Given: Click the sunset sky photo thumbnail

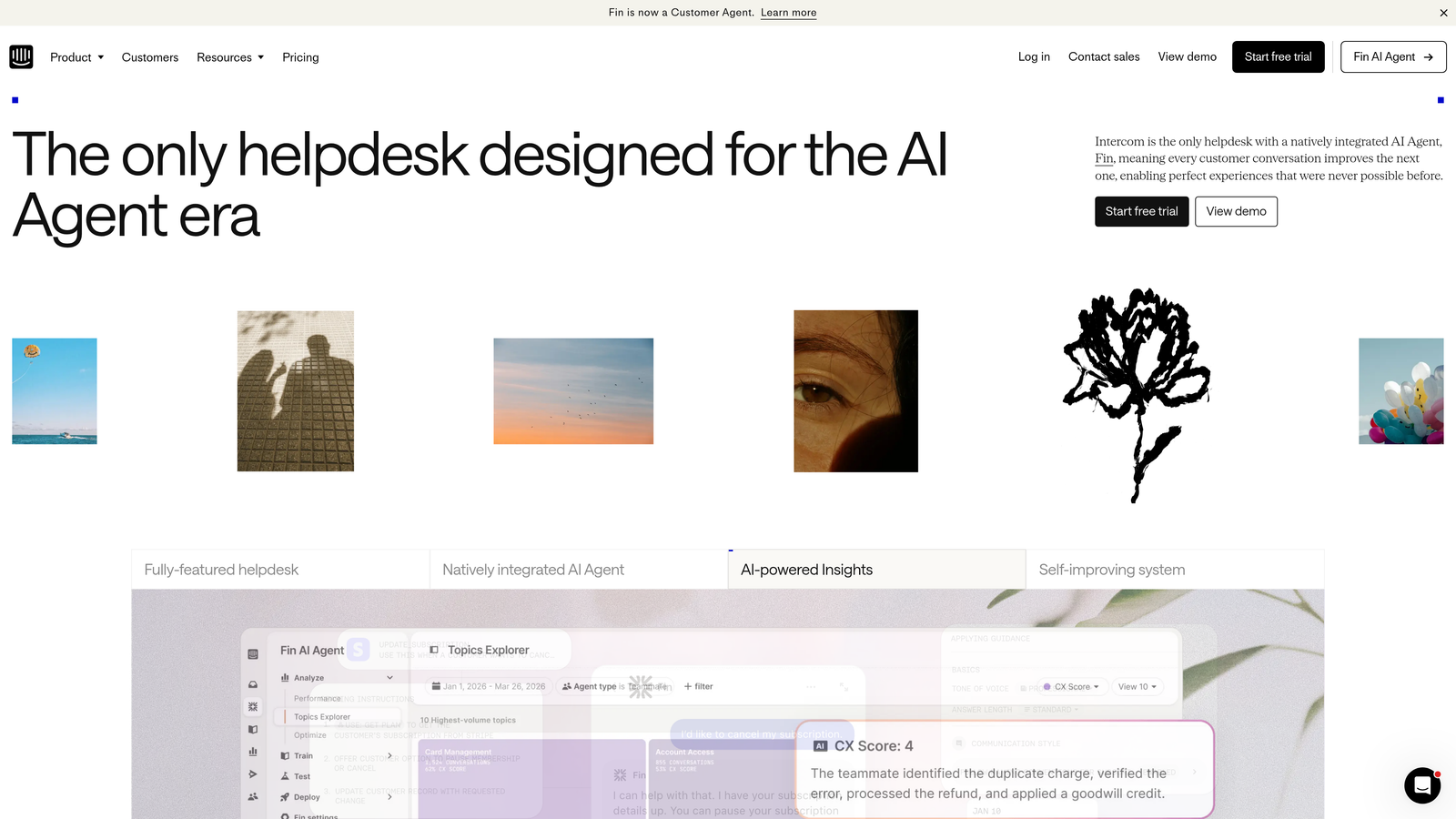Looking at the screenshot, I should click(x=572, y=390).
